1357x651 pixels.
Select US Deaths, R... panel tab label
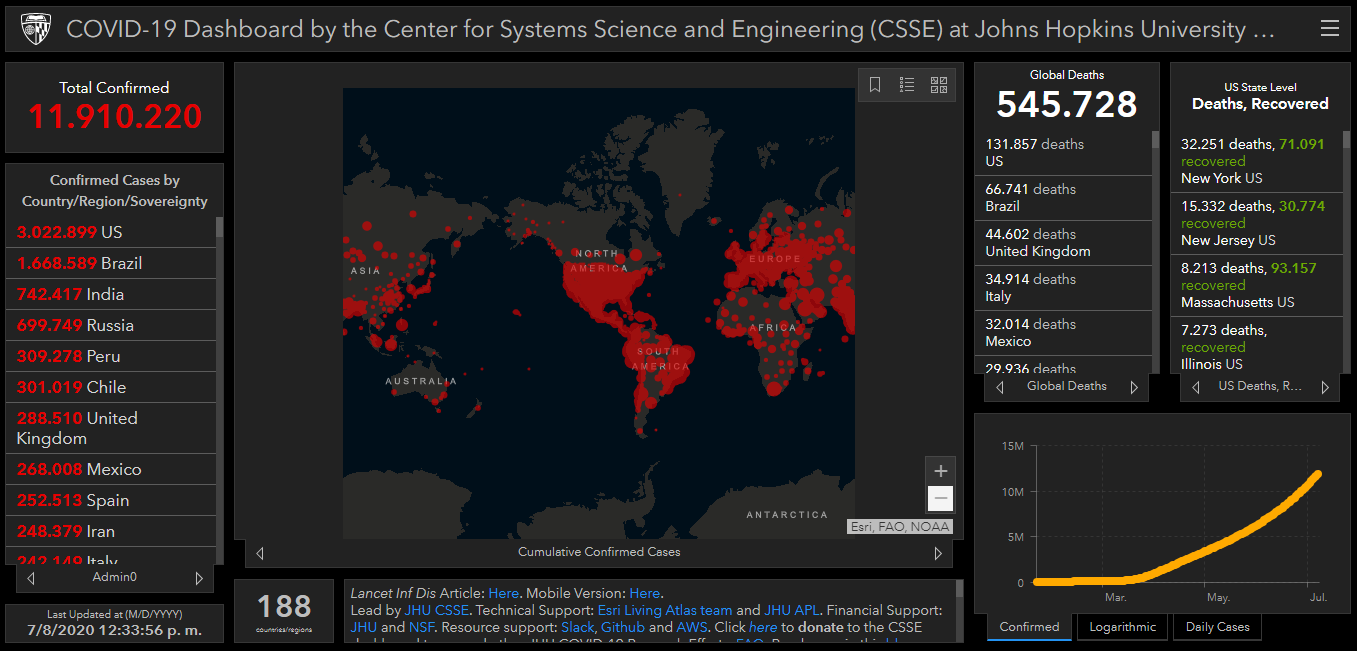1260,386
